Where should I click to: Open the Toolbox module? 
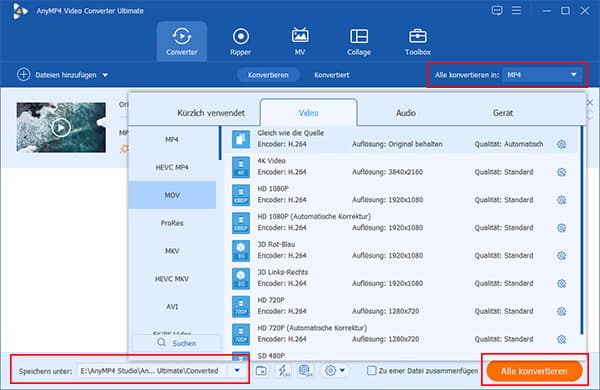tap(418, 41)
